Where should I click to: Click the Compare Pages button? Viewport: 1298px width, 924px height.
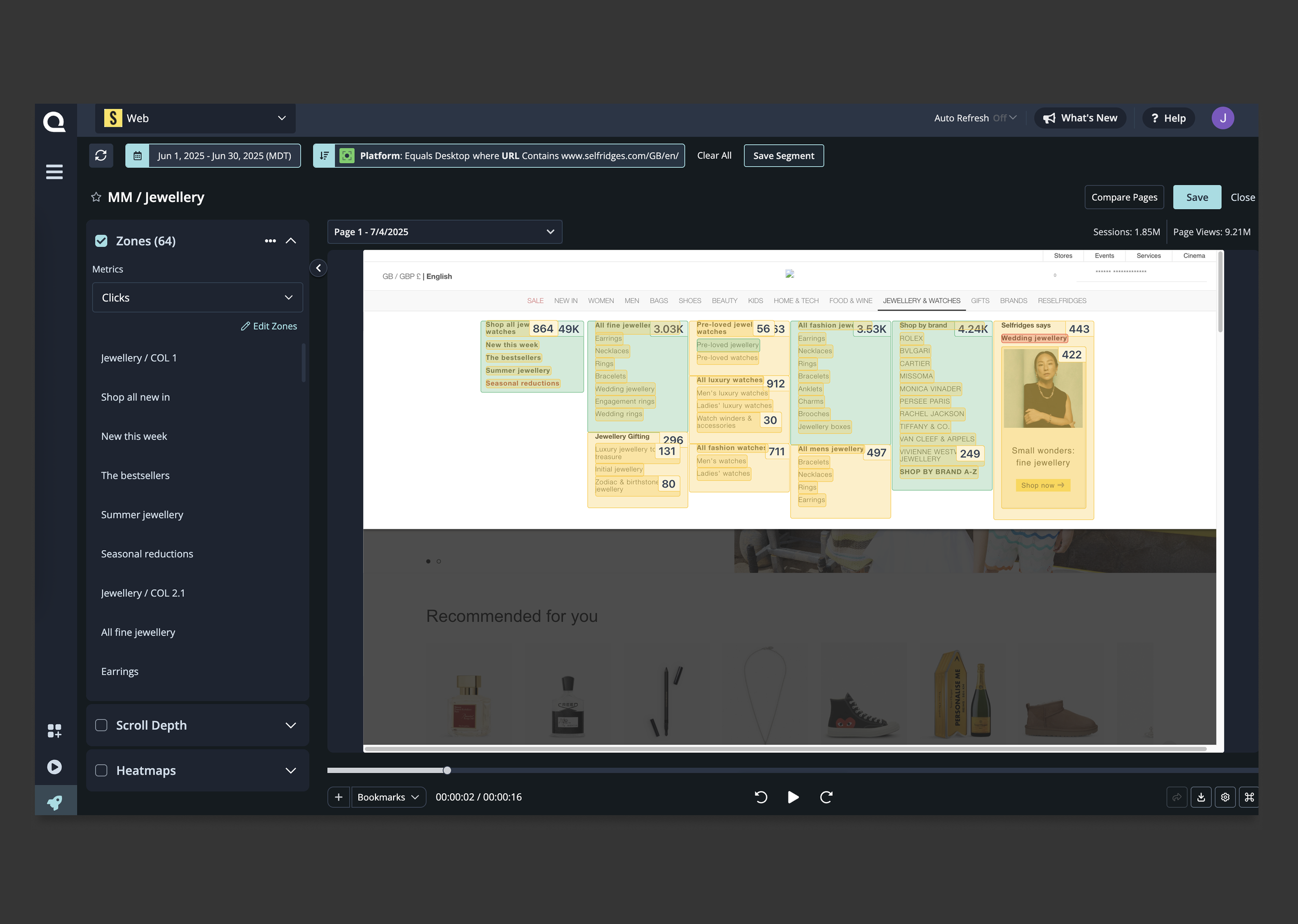1124,197
